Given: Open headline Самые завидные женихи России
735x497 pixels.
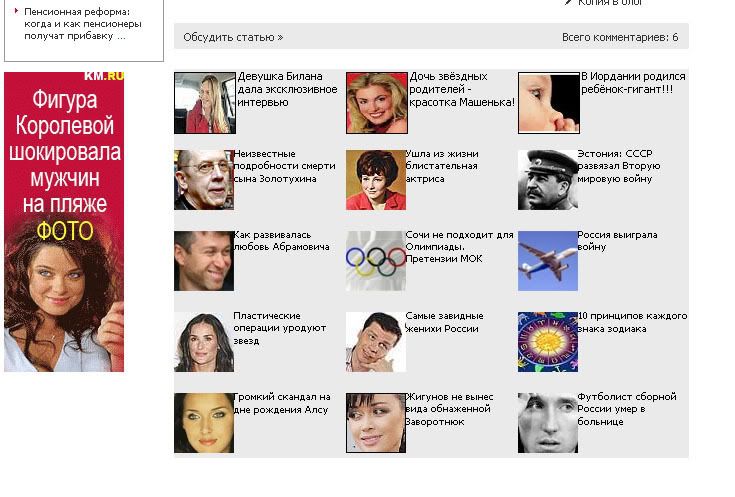Looking at the screenshot, I should click(x=444, y=322).
